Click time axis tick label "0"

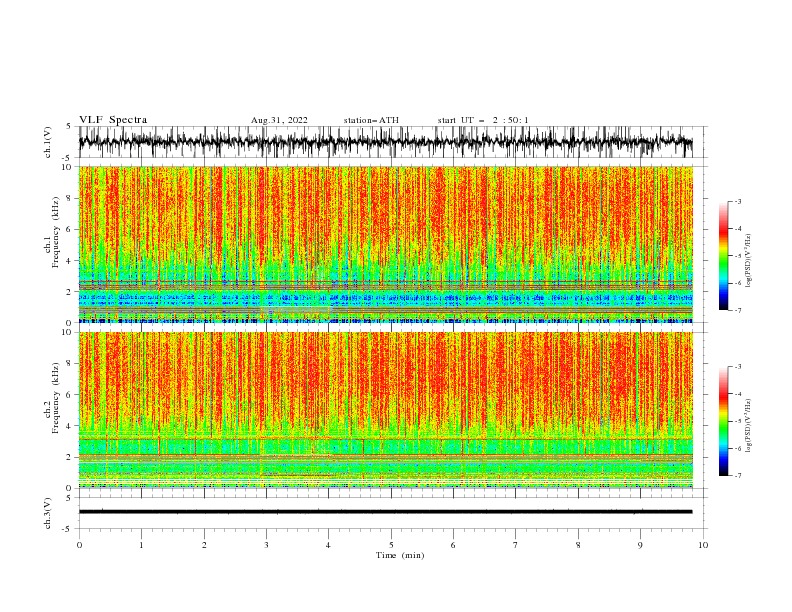pyautogui.click(x=79, y=545)
